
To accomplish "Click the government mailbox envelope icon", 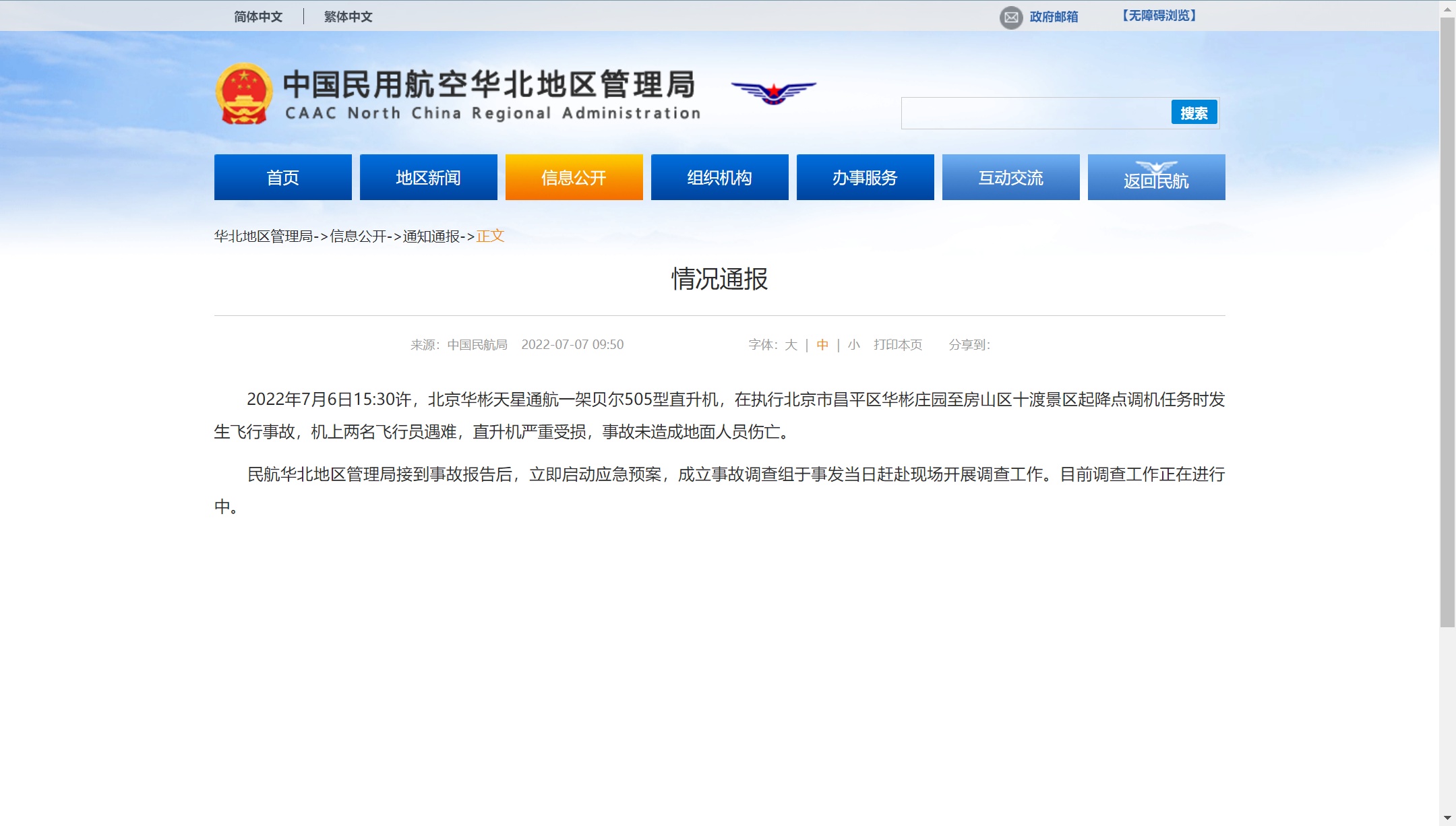I will (x=1010, y=18).
